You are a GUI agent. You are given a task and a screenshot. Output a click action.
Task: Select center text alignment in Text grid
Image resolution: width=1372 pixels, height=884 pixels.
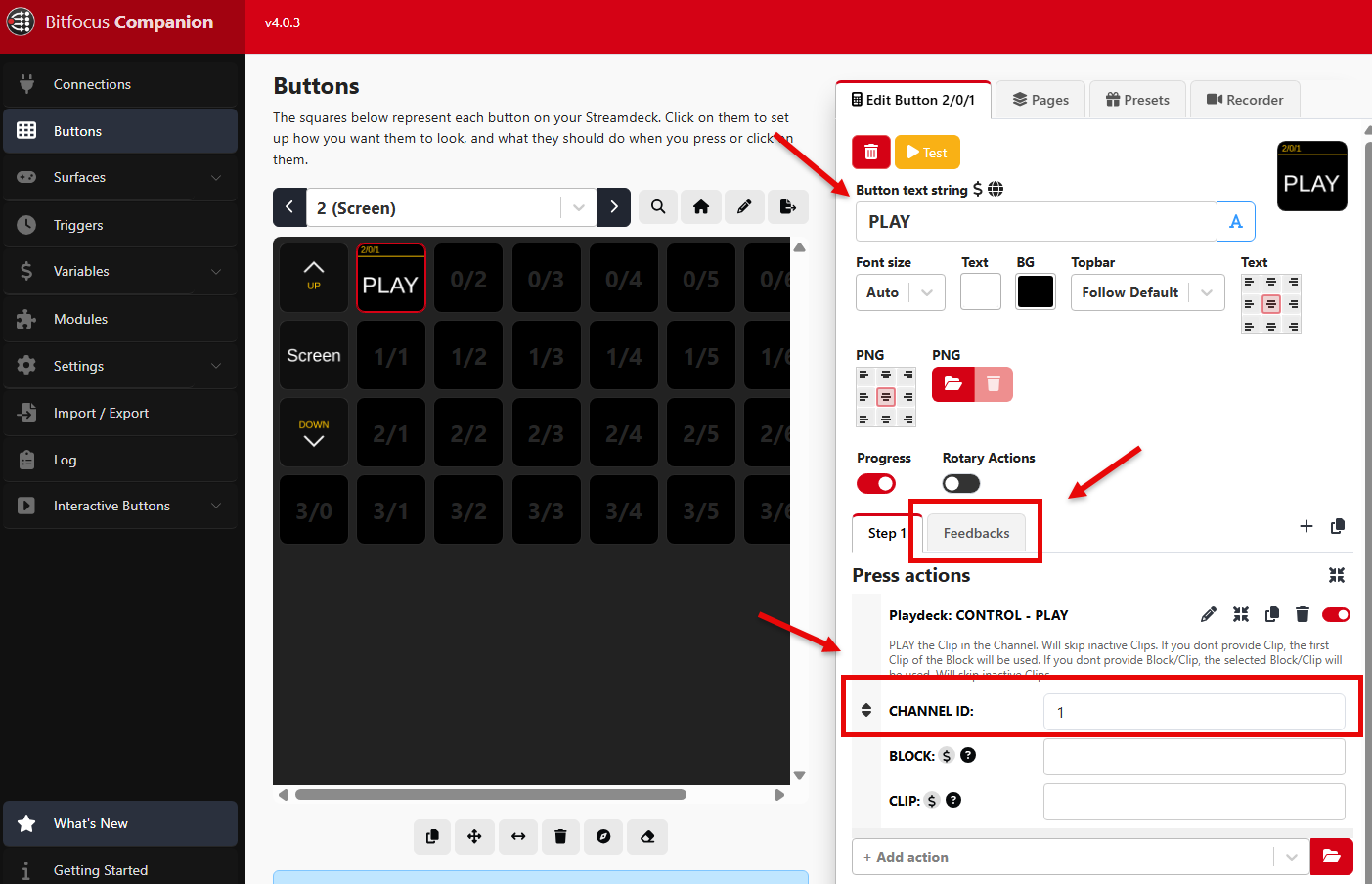1271,304
